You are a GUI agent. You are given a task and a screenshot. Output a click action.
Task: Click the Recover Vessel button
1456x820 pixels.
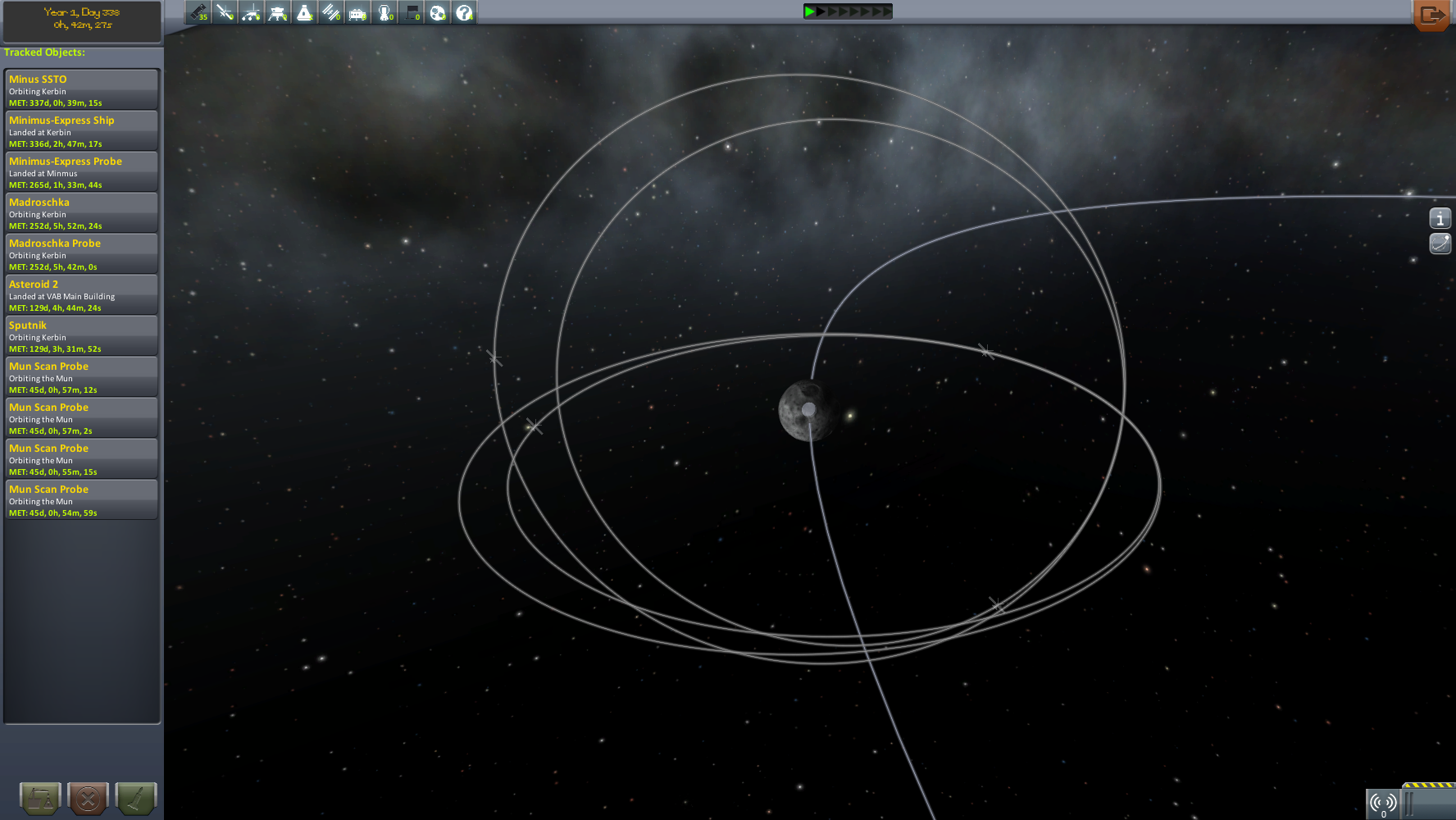tap(40, 798)
